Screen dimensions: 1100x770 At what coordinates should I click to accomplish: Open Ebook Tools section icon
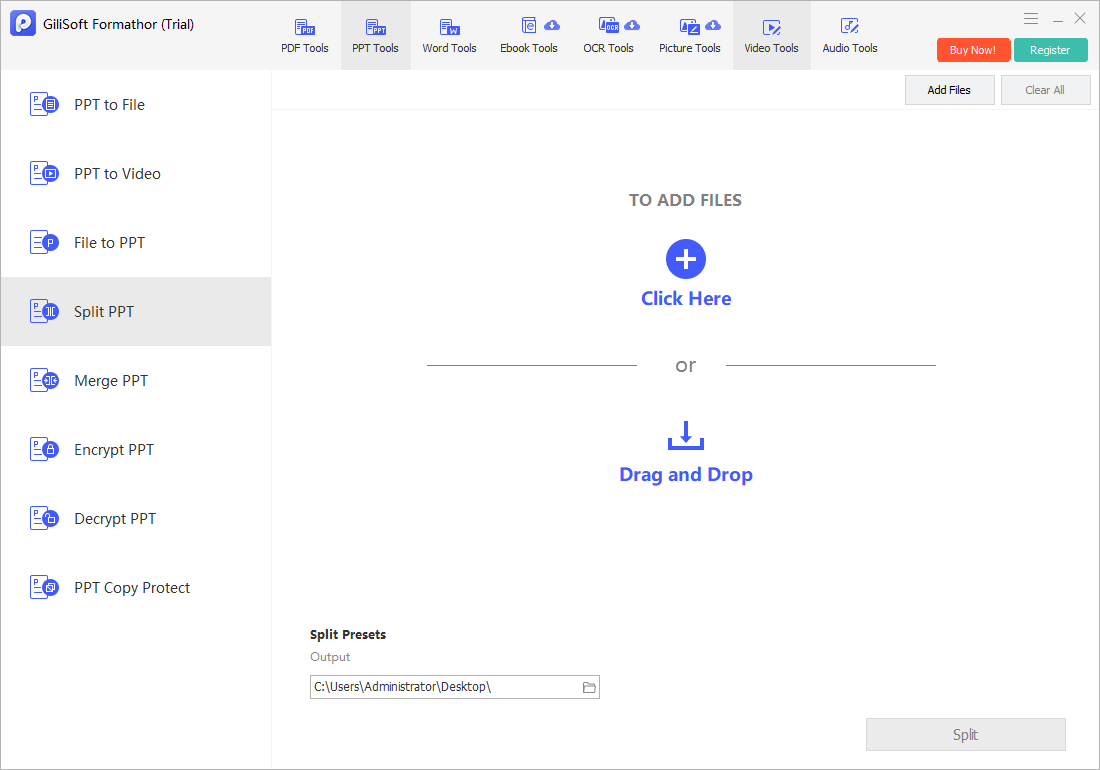click(x=529, y=26)
